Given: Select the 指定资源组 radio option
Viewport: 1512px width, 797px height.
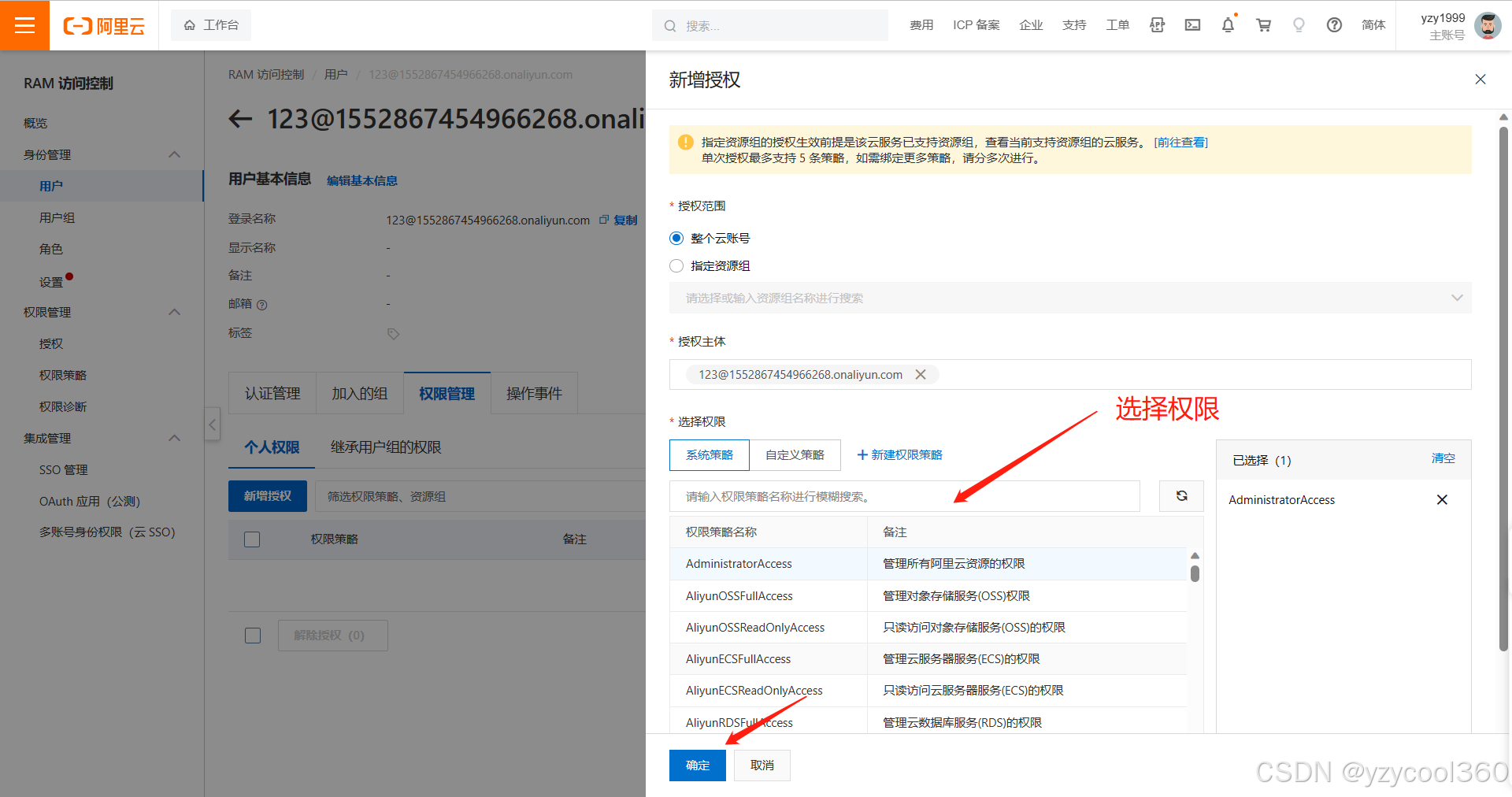Looking at the screenshot, I should tap(676, 266).
